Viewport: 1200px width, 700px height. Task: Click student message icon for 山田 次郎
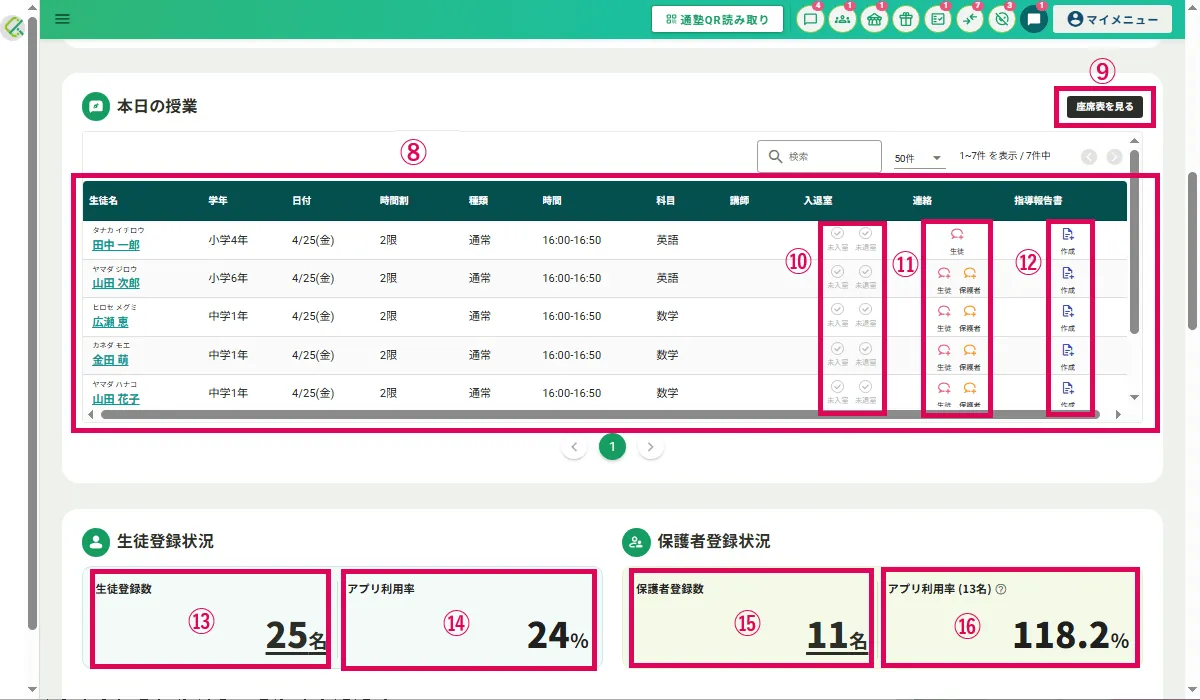point(944,273)
